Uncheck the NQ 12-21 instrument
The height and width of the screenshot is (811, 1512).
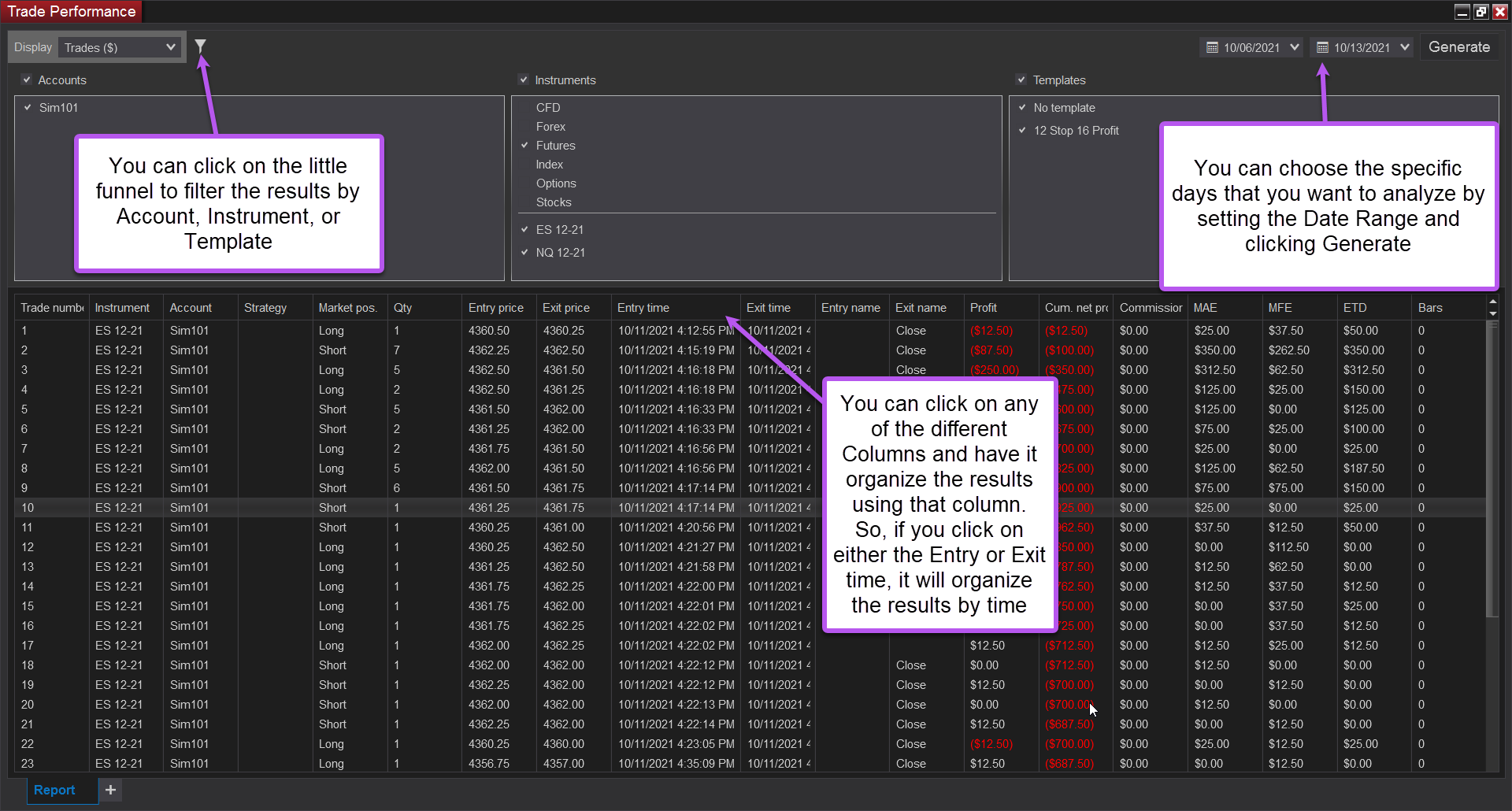pos(524,252)
